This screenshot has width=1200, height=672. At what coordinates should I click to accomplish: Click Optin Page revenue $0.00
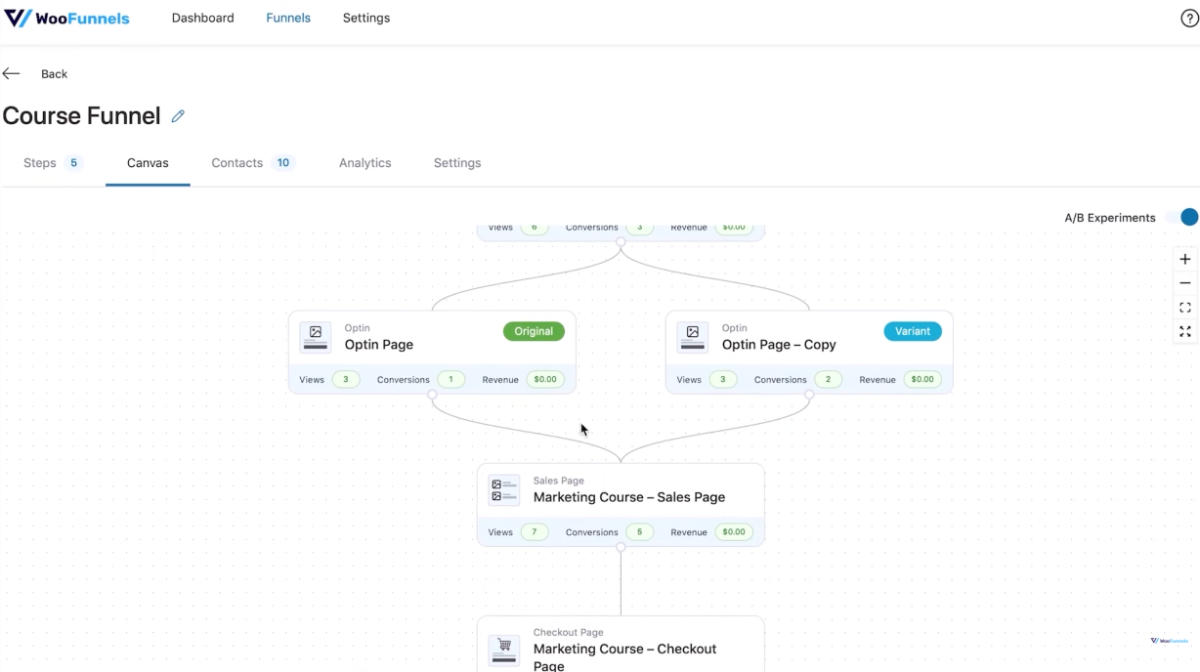(545, 380)
